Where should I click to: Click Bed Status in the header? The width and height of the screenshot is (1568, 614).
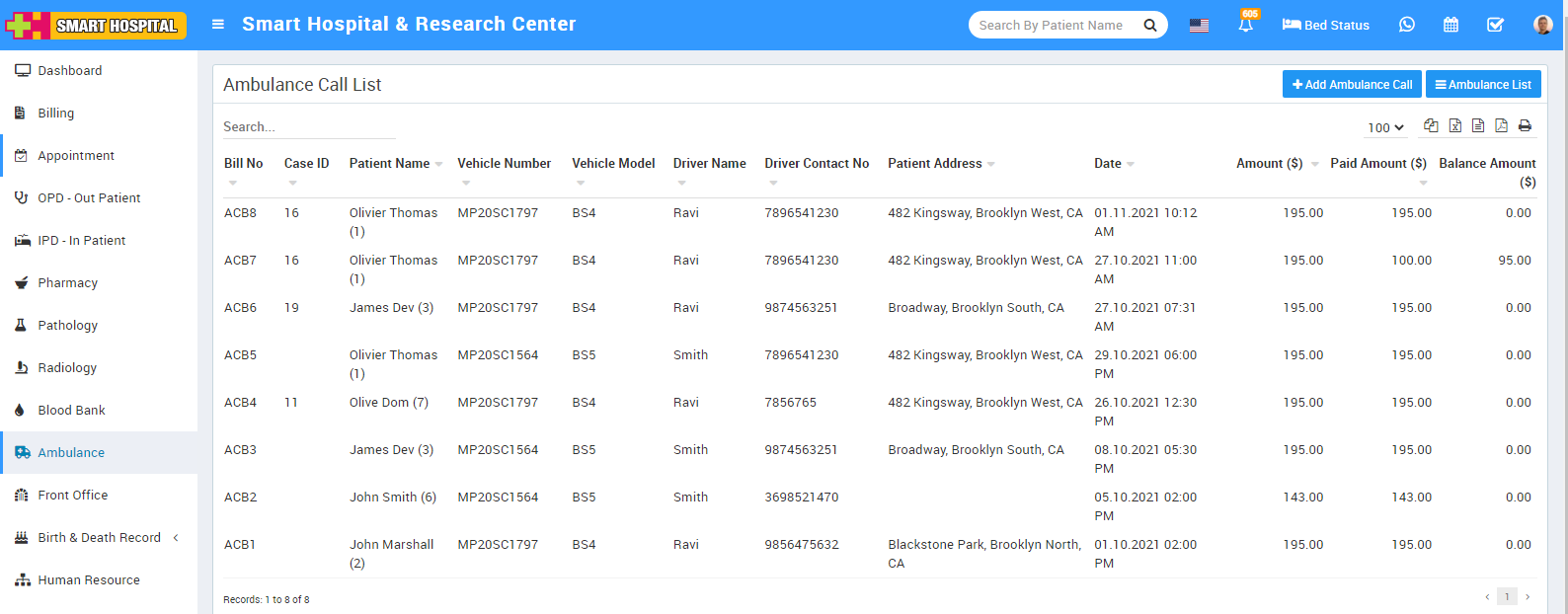click(x=1325, y=25)
